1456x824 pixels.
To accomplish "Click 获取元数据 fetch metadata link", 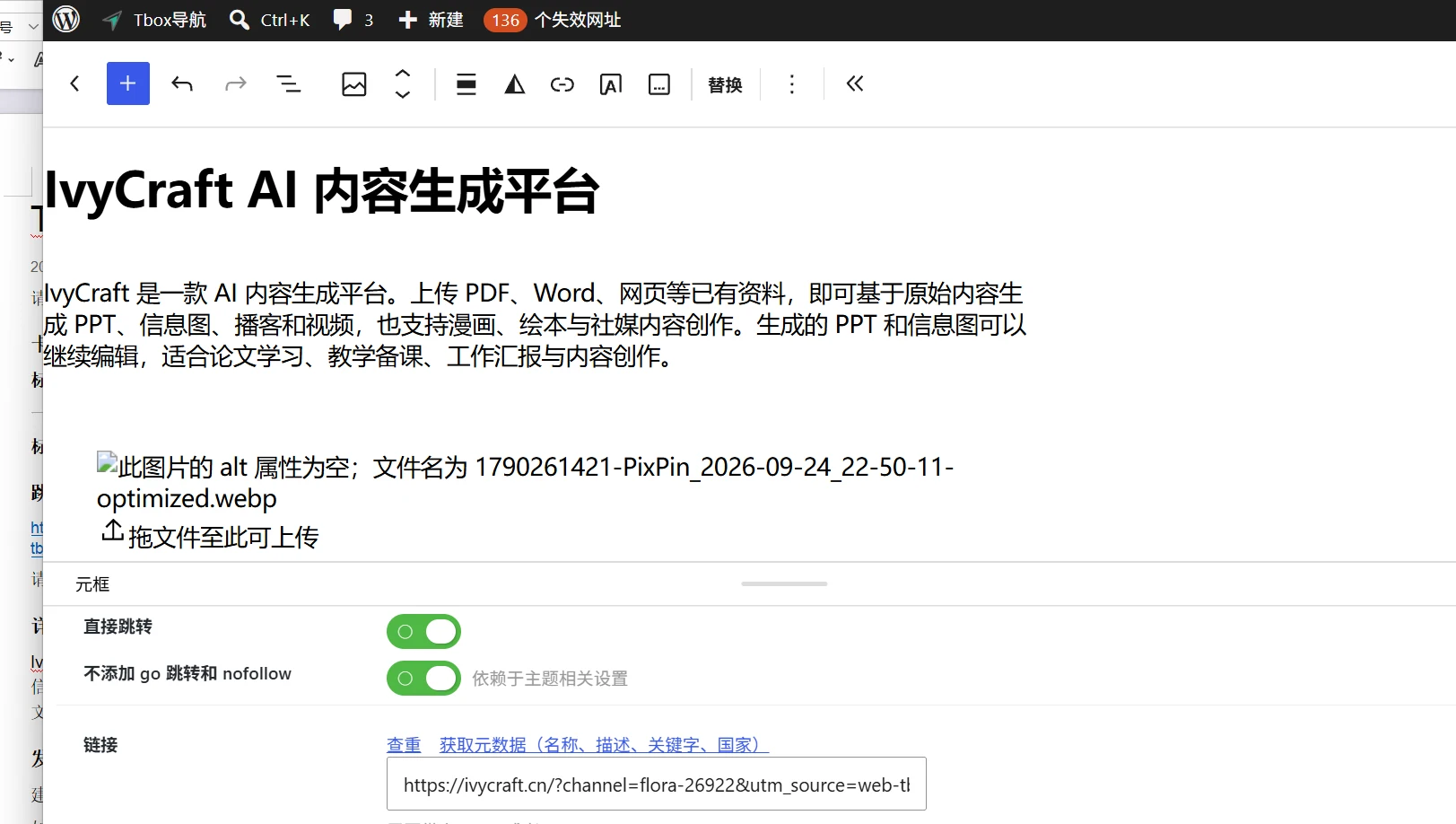I will (604, 744).
